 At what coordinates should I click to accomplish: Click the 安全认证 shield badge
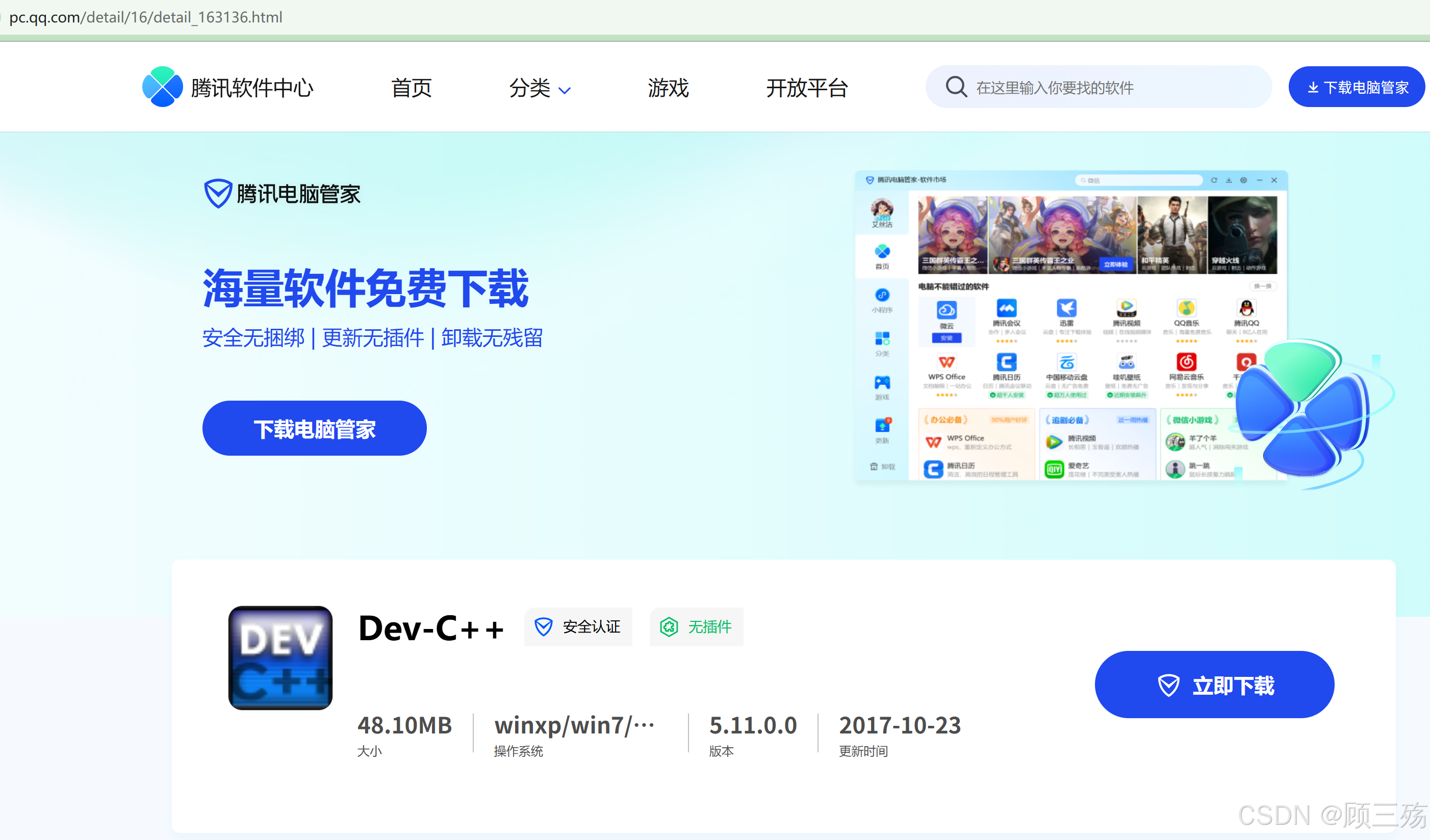(578, 627)
